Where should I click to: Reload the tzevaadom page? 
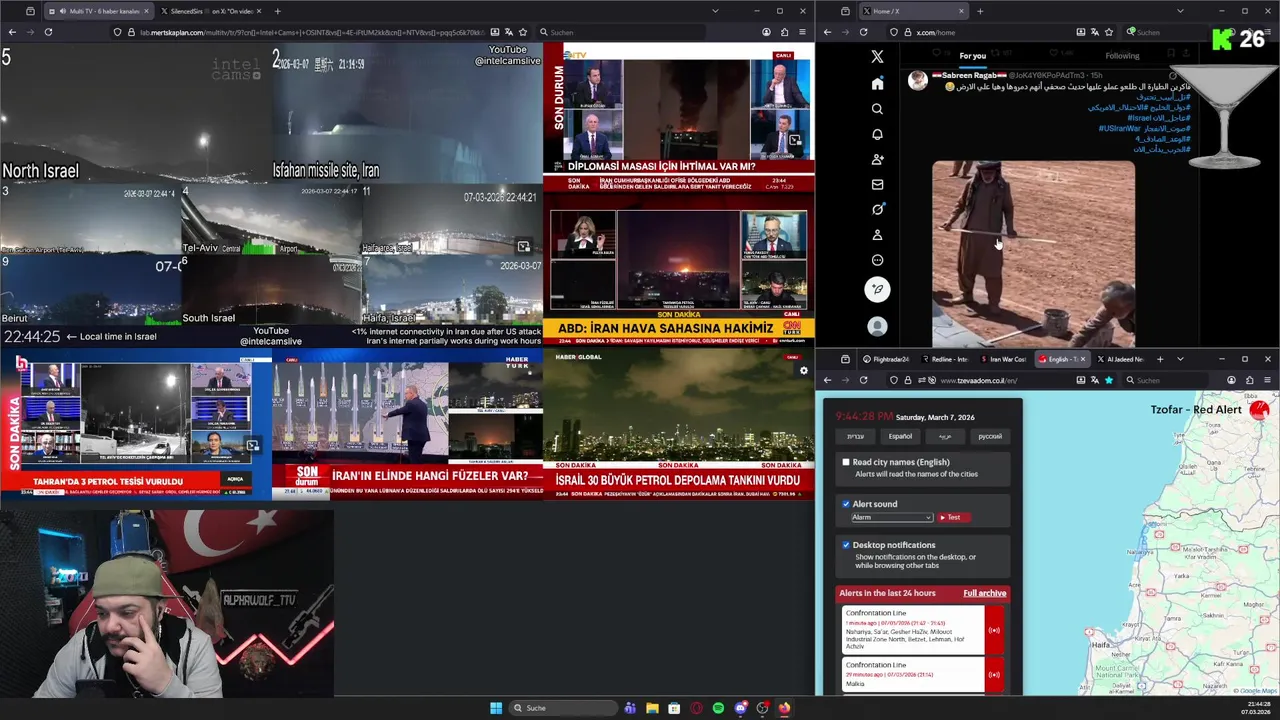[863, 380]
